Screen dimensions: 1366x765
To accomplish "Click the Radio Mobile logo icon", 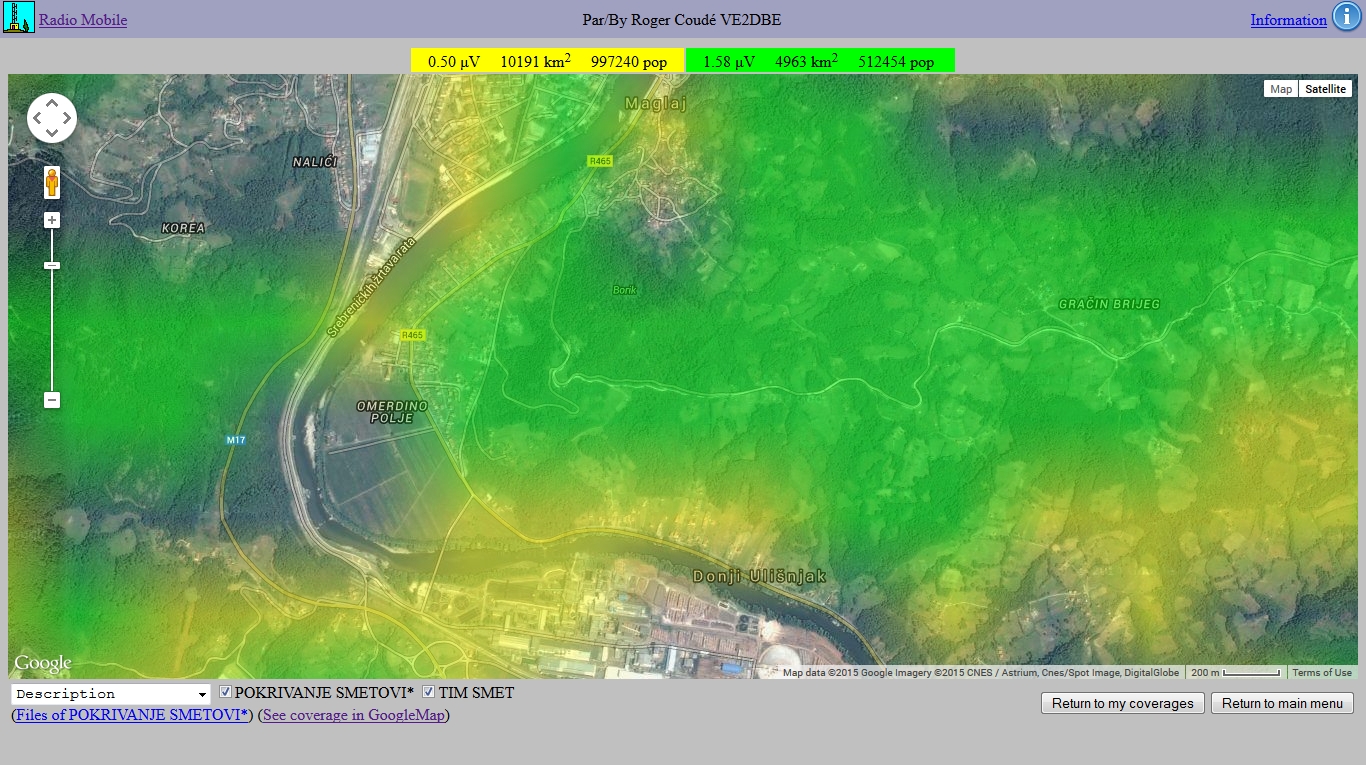I will pyautogui.click(x=18, y=18).
